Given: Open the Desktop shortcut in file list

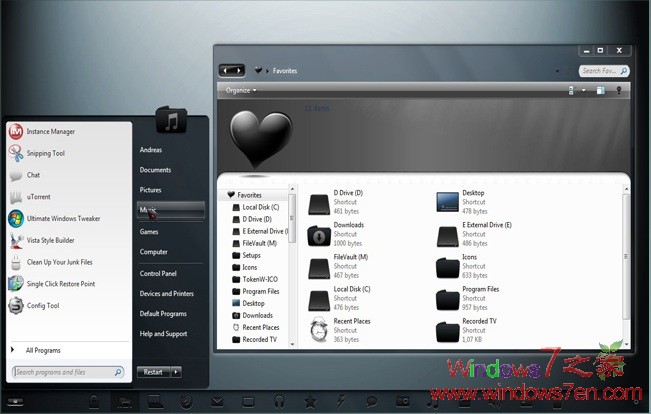Looking at the screenshot, I should [448, 203].
